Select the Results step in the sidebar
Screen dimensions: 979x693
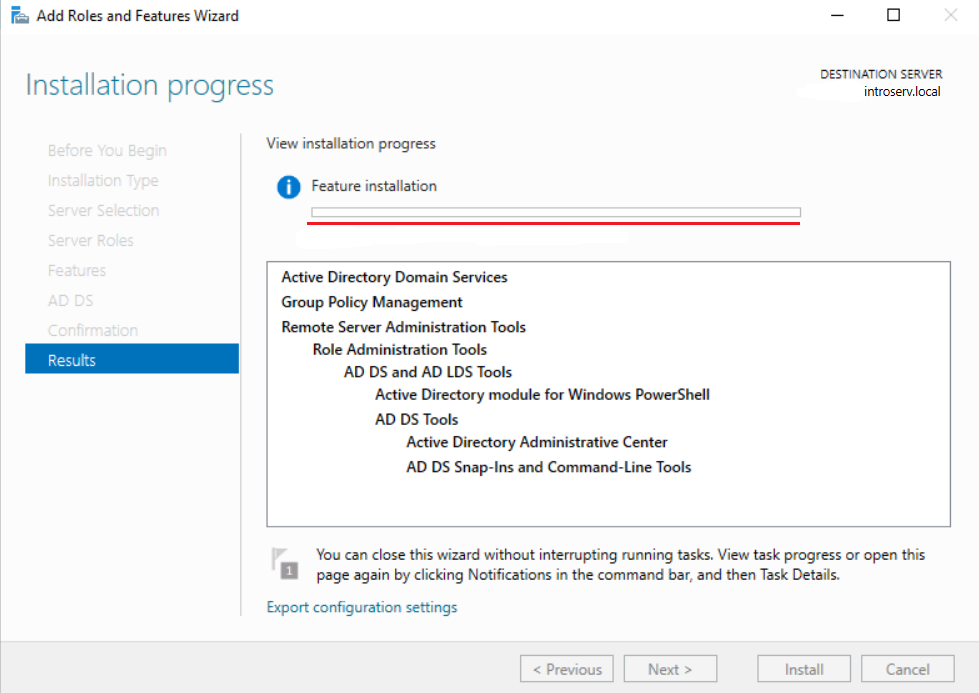pos(70,359)
